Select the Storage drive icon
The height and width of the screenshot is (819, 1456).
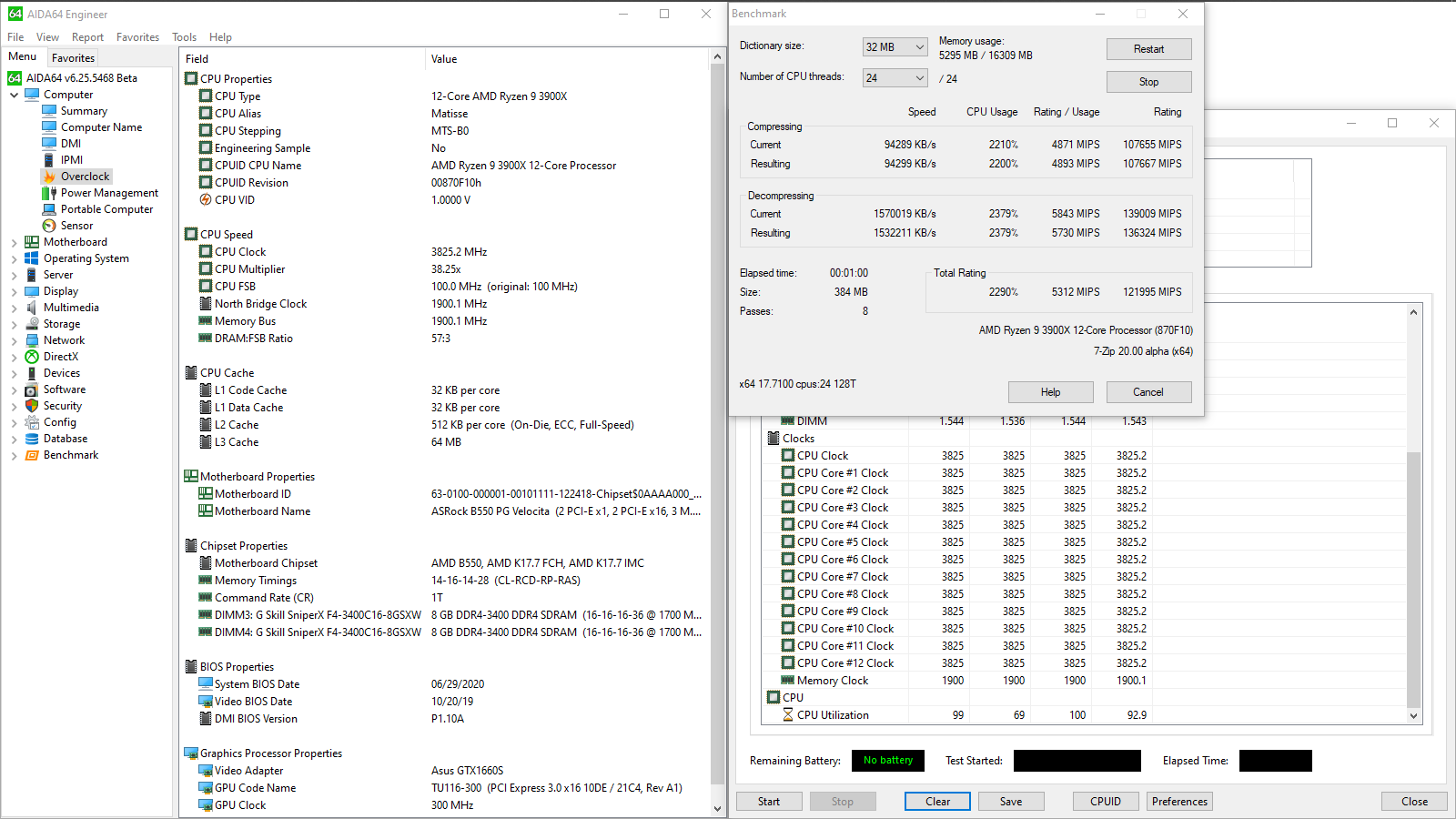32,324
